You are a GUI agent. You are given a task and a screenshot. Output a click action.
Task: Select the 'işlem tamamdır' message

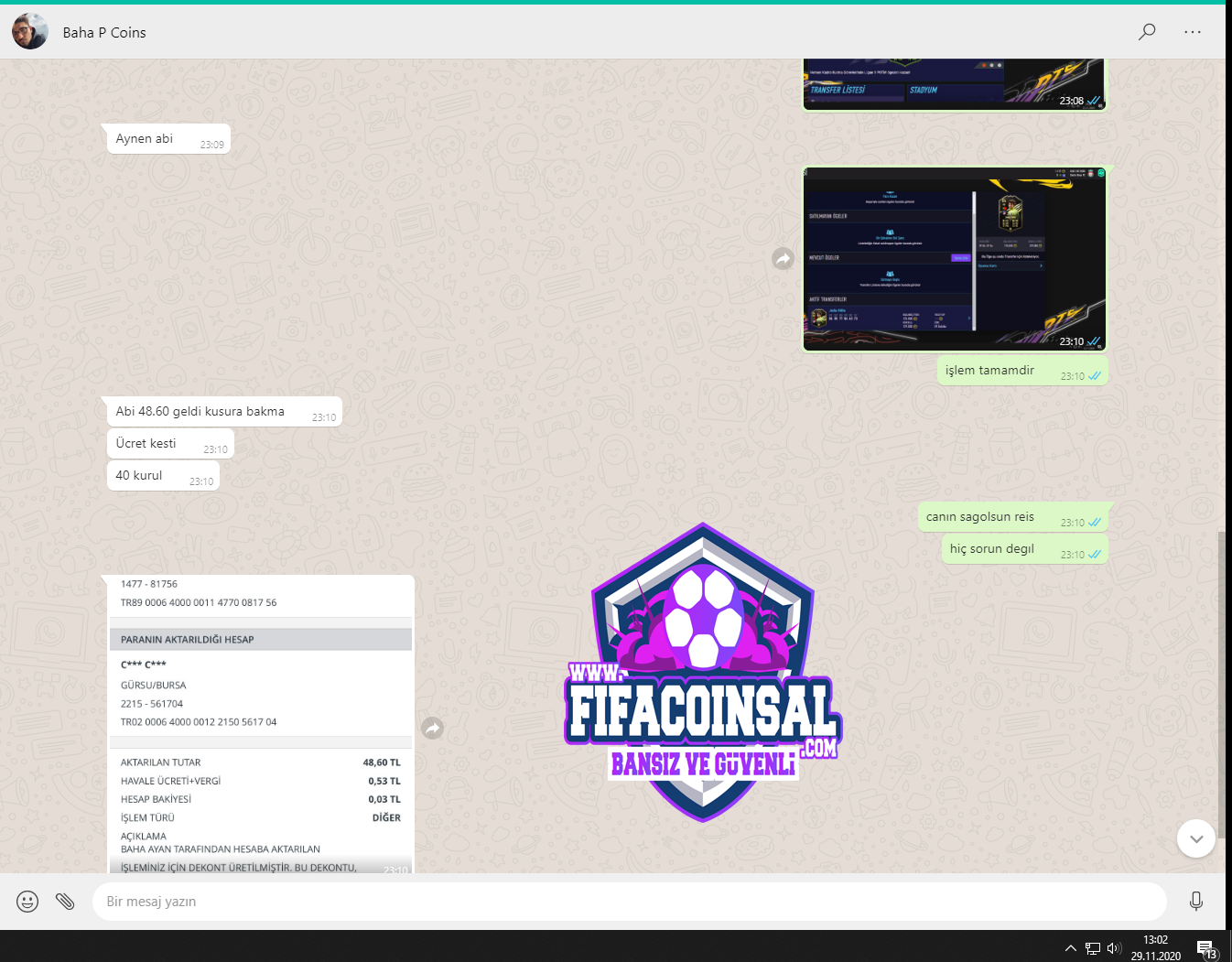pos(1022,371)
